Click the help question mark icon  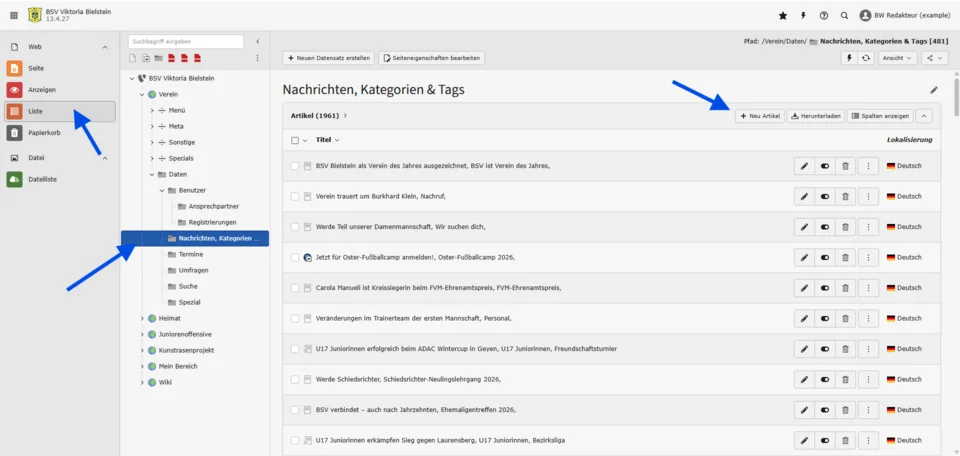[824, 15]
